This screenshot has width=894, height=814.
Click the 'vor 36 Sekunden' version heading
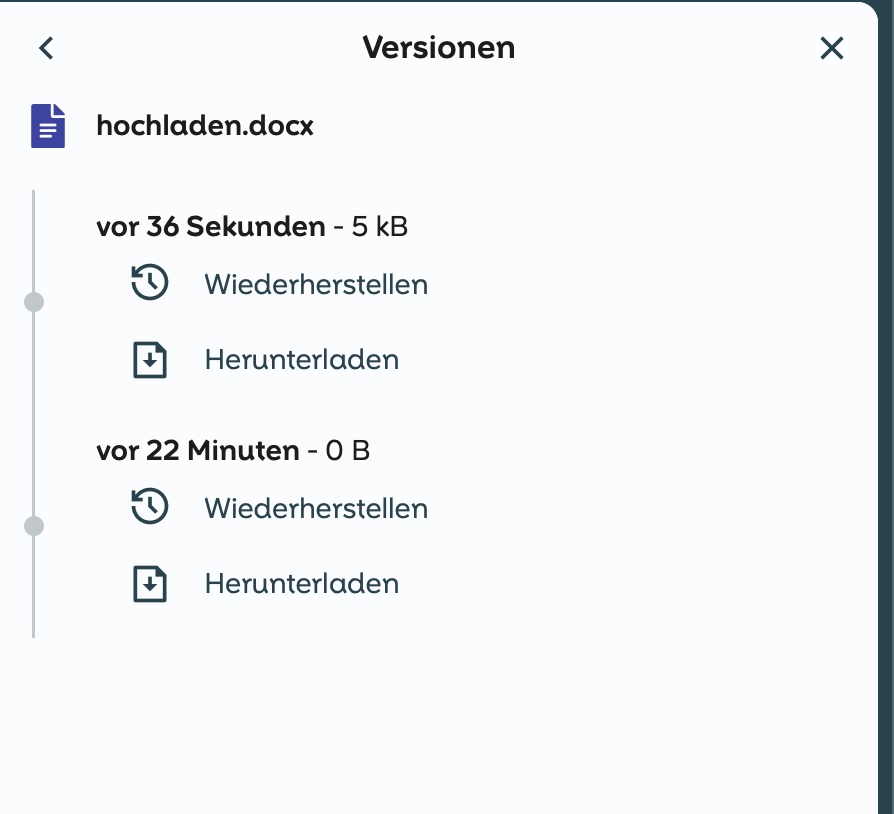210,227
